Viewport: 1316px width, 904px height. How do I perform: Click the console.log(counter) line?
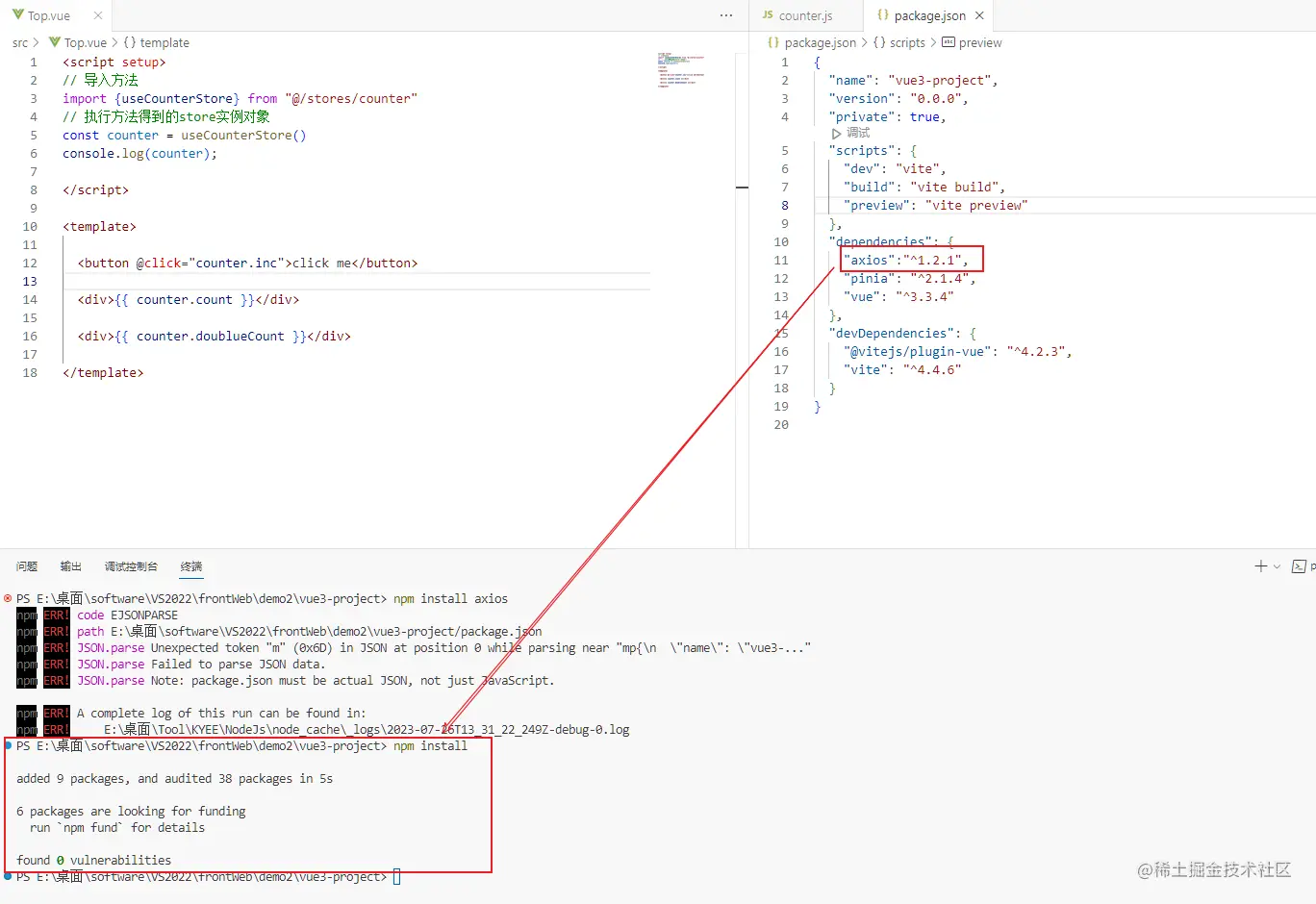(x=140, y=154)
